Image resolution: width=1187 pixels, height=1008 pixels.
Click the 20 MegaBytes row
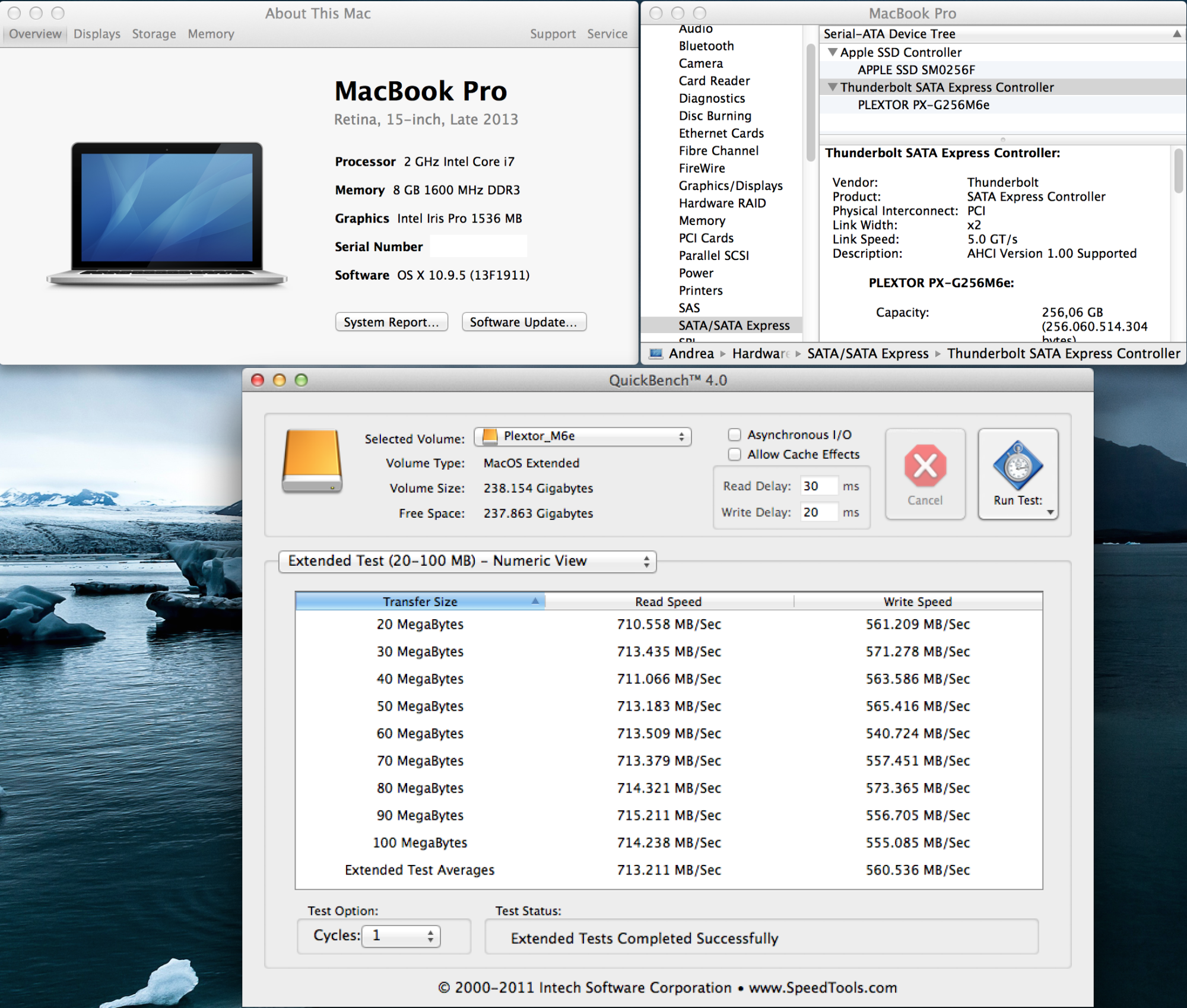coord(669,624)
